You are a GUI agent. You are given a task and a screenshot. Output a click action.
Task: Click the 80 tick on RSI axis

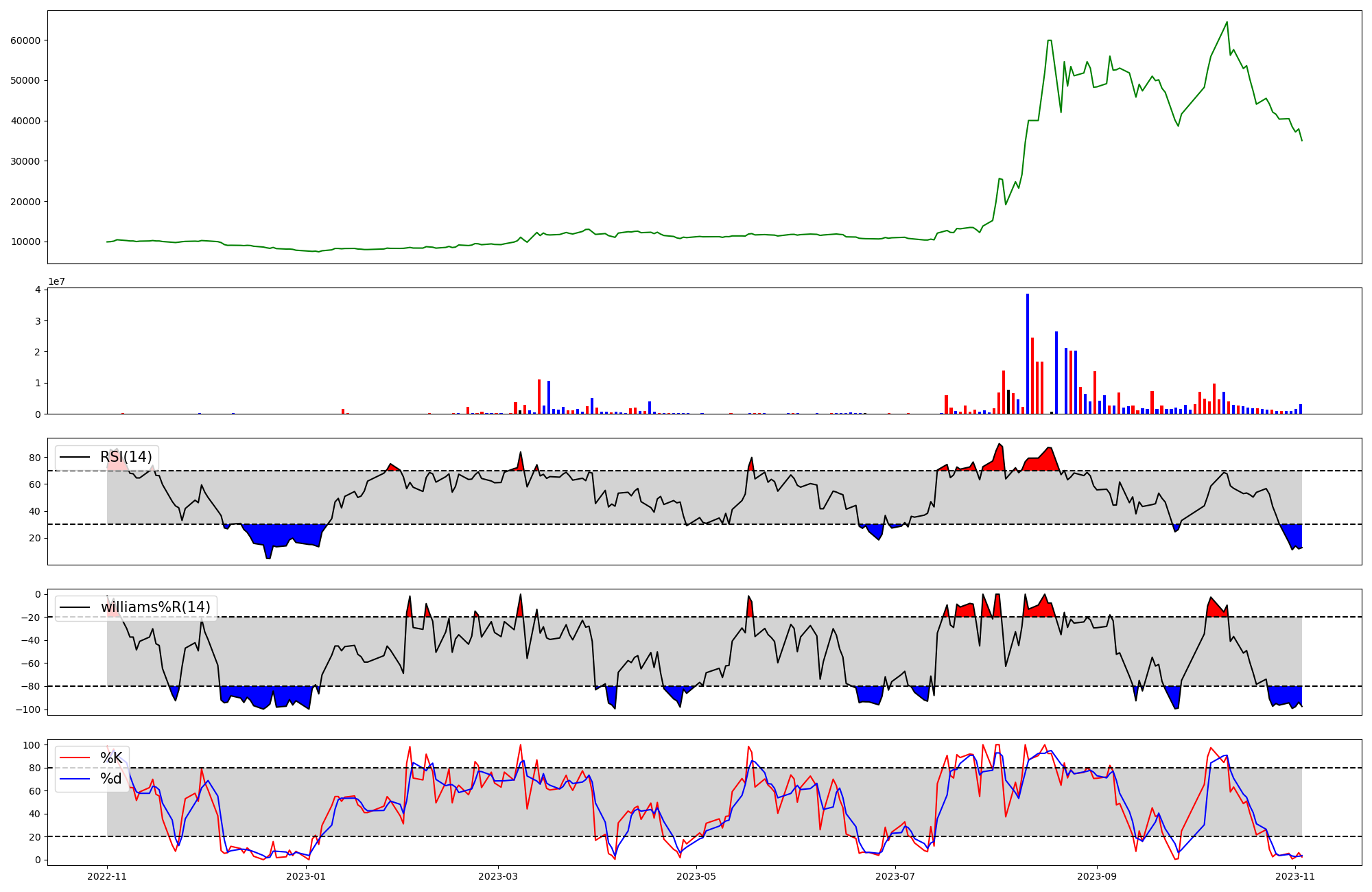(x=35, y=458)
